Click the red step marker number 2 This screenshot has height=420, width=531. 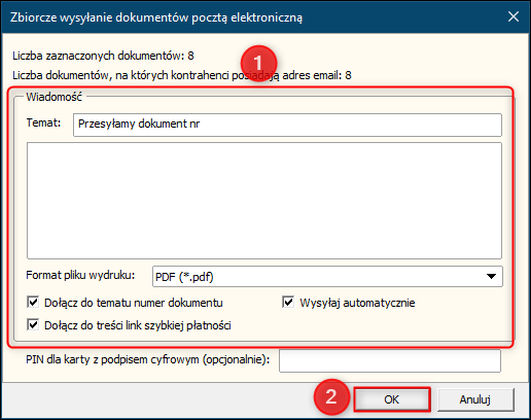click(331, 397)
